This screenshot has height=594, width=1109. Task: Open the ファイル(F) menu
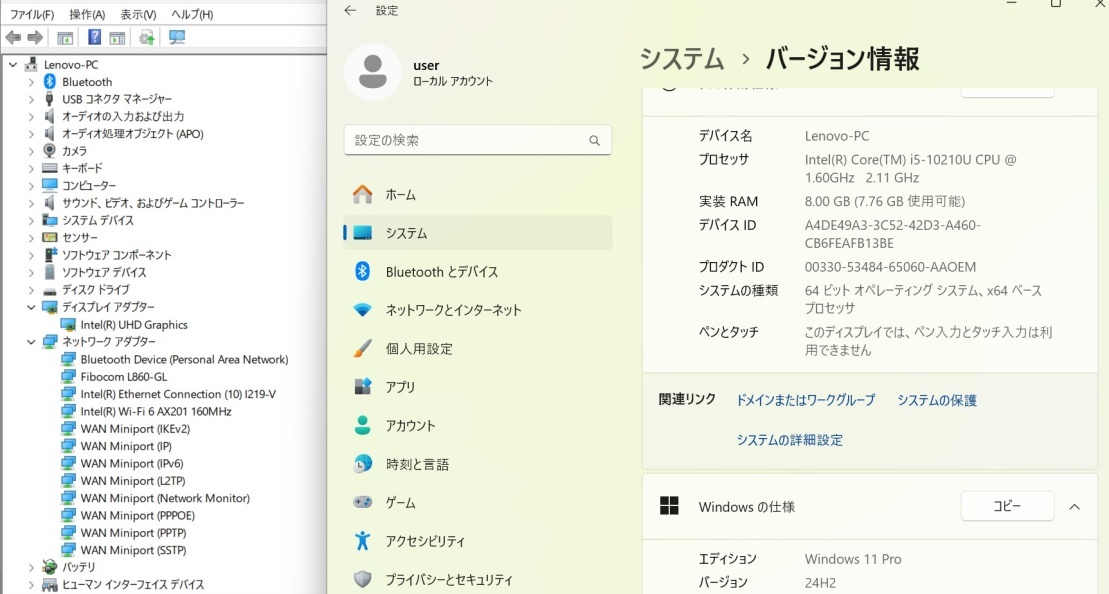32,15
